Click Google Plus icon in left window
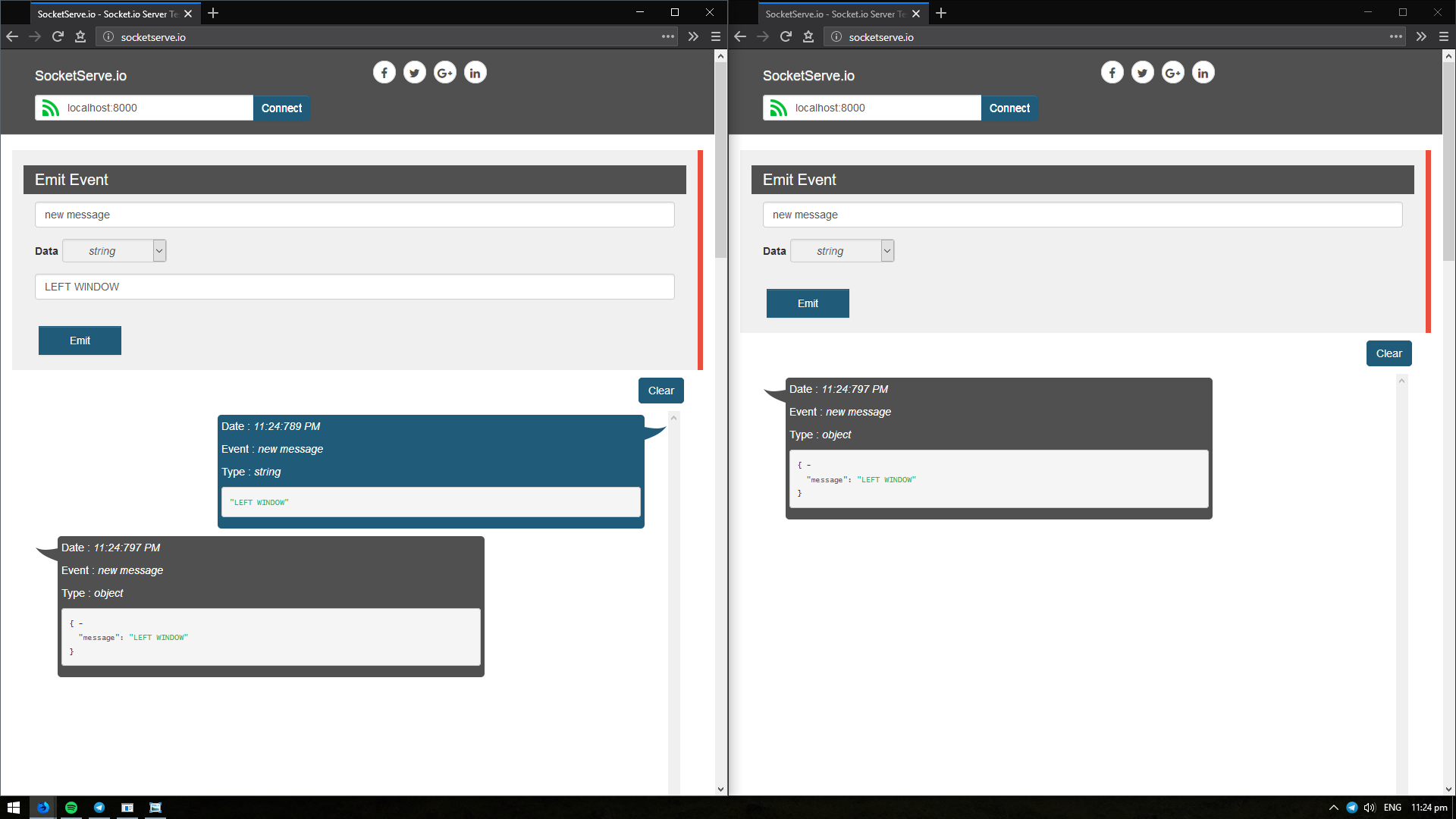Screen dimensions: 1456x819 pos(445,73)
